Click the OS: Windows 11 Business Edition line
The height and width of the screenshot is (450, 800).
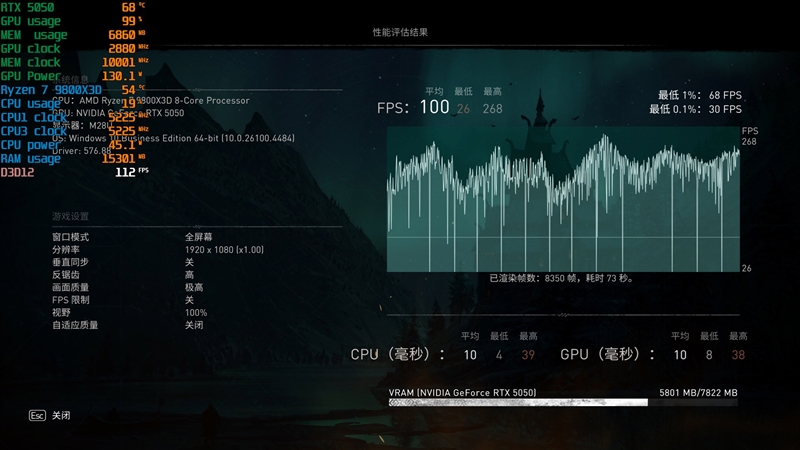173,138
